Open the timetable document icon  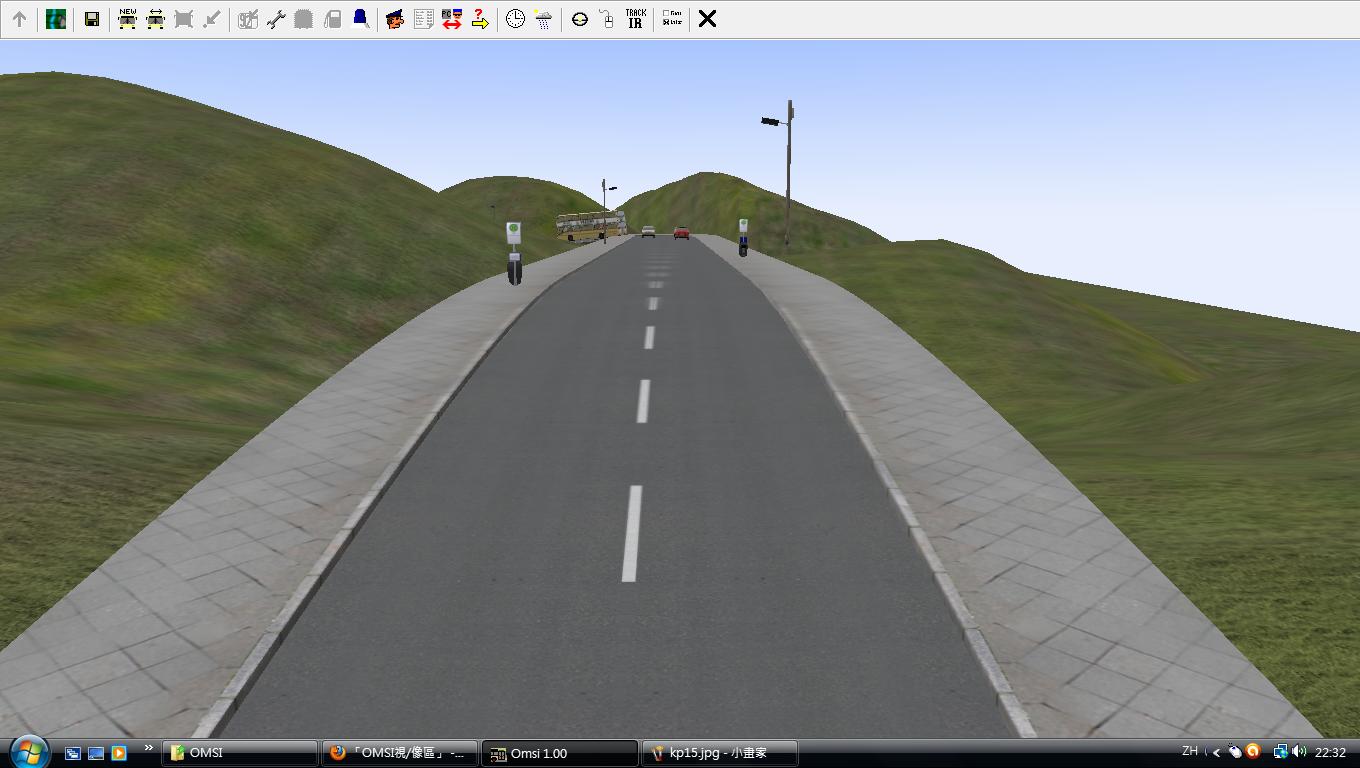pos(423,19)
